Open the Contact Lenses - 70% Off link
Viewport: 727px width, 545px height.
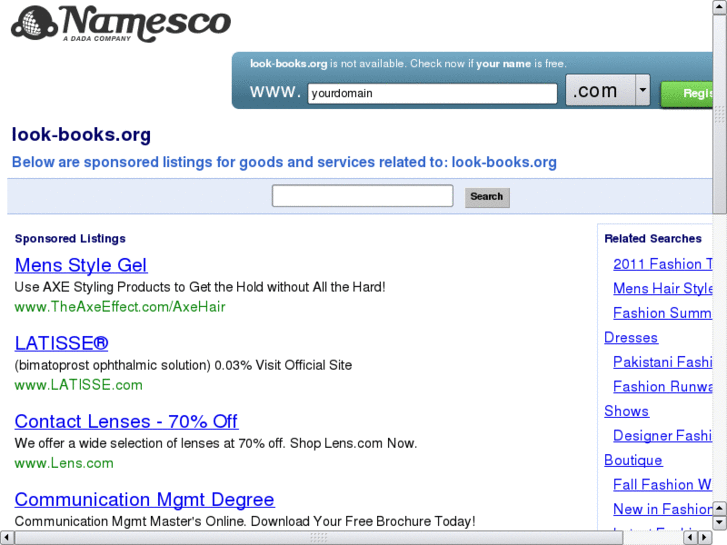point(126,421)
